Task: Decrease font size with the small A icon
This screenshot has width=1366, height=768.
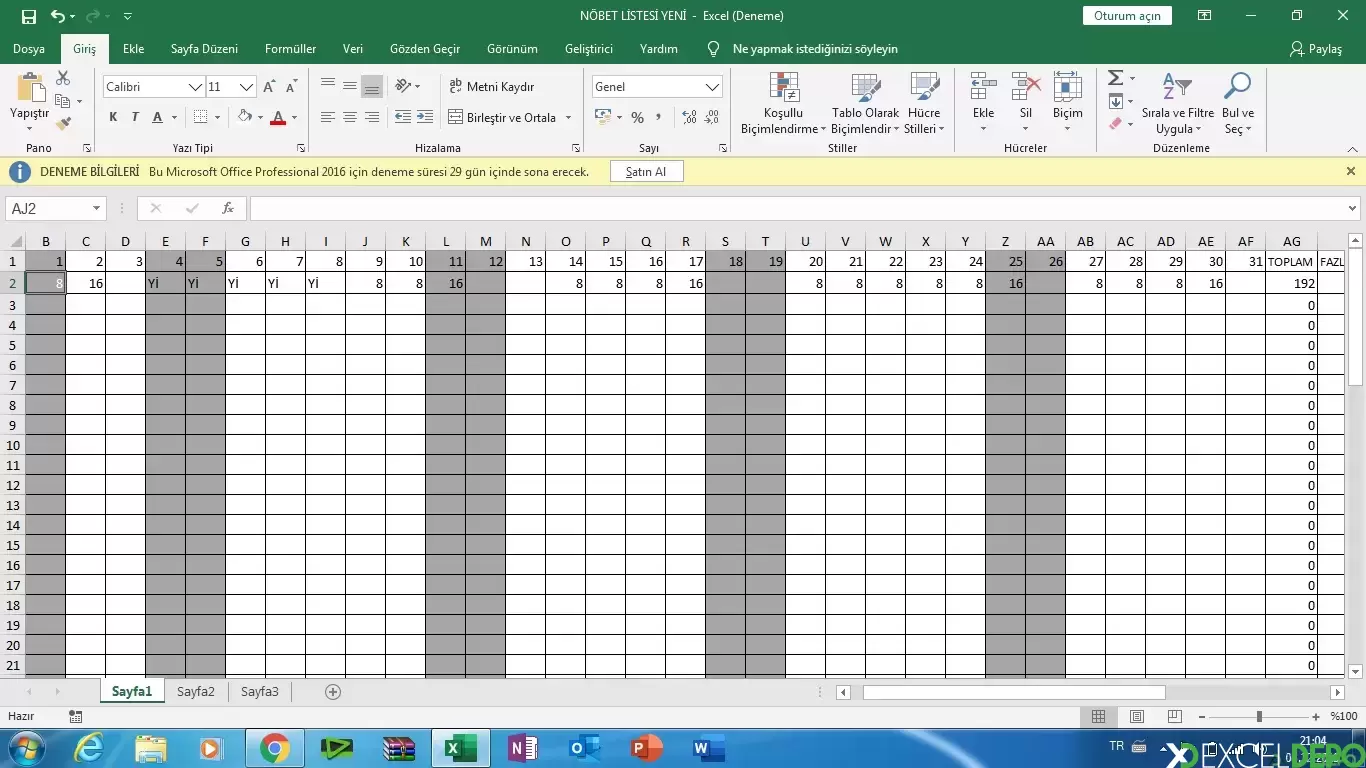Action: (291, 87)
